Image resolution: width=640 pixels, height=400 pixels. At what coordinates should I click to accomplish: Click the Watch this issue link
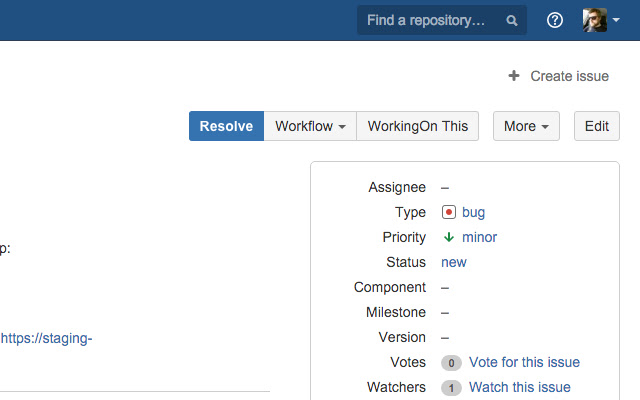click(x=520, y=387)
